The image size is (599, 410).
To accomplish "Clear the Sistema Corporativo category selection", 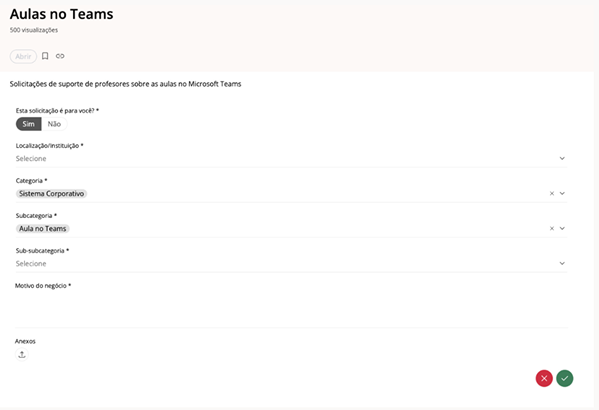I will click(552, 193).
